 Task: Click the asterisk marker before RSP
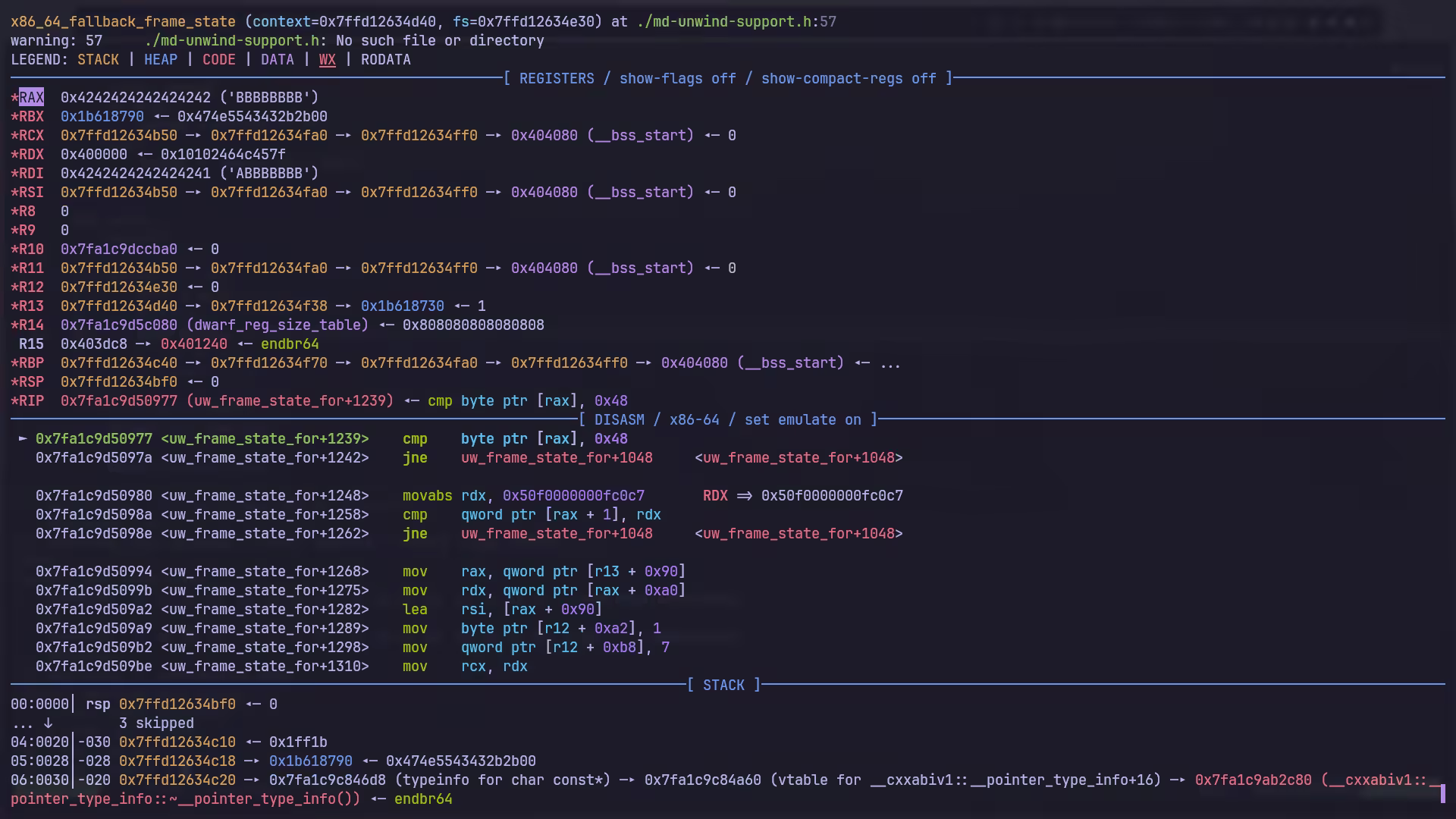14,382
